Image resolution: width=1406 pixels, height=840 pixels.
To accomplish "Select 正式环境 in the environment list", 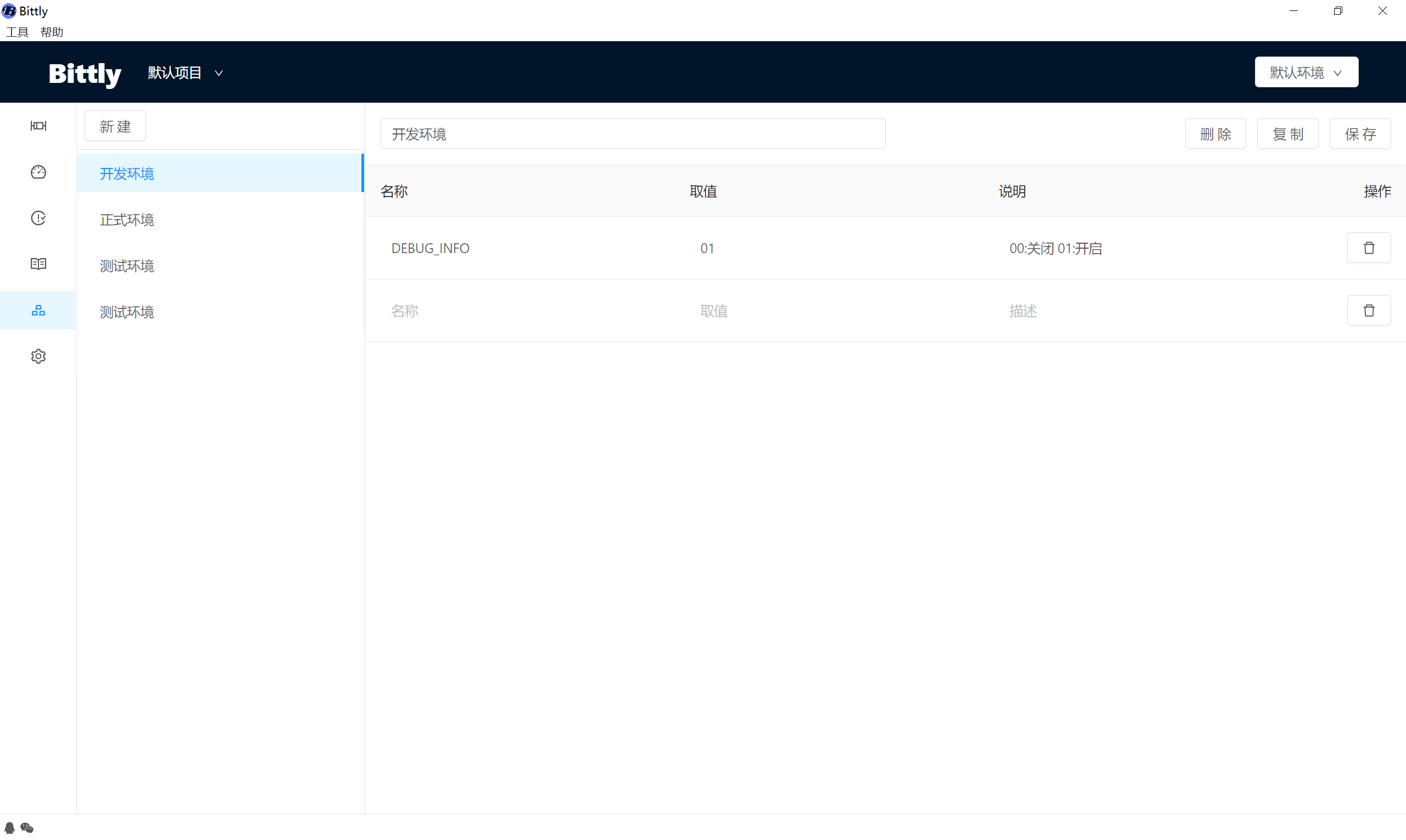I will tap(220, 220).
